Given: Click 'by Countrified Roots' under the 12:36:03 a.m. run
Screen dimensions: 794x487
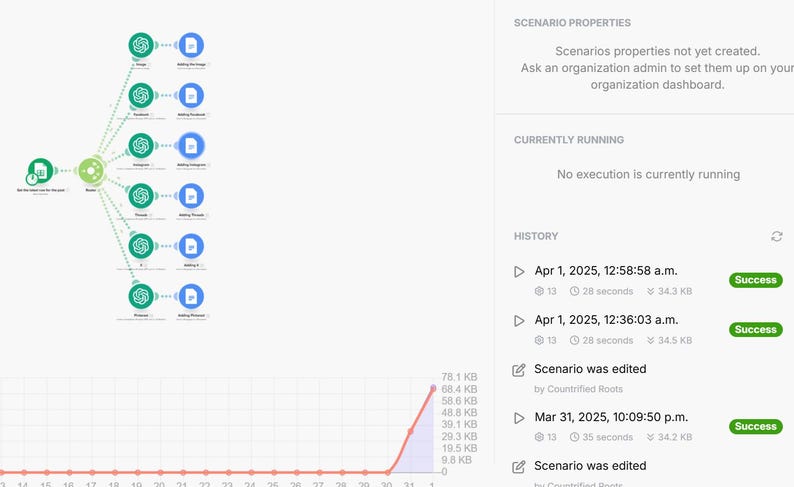Looking at the screenshot, I should [578, 389].
